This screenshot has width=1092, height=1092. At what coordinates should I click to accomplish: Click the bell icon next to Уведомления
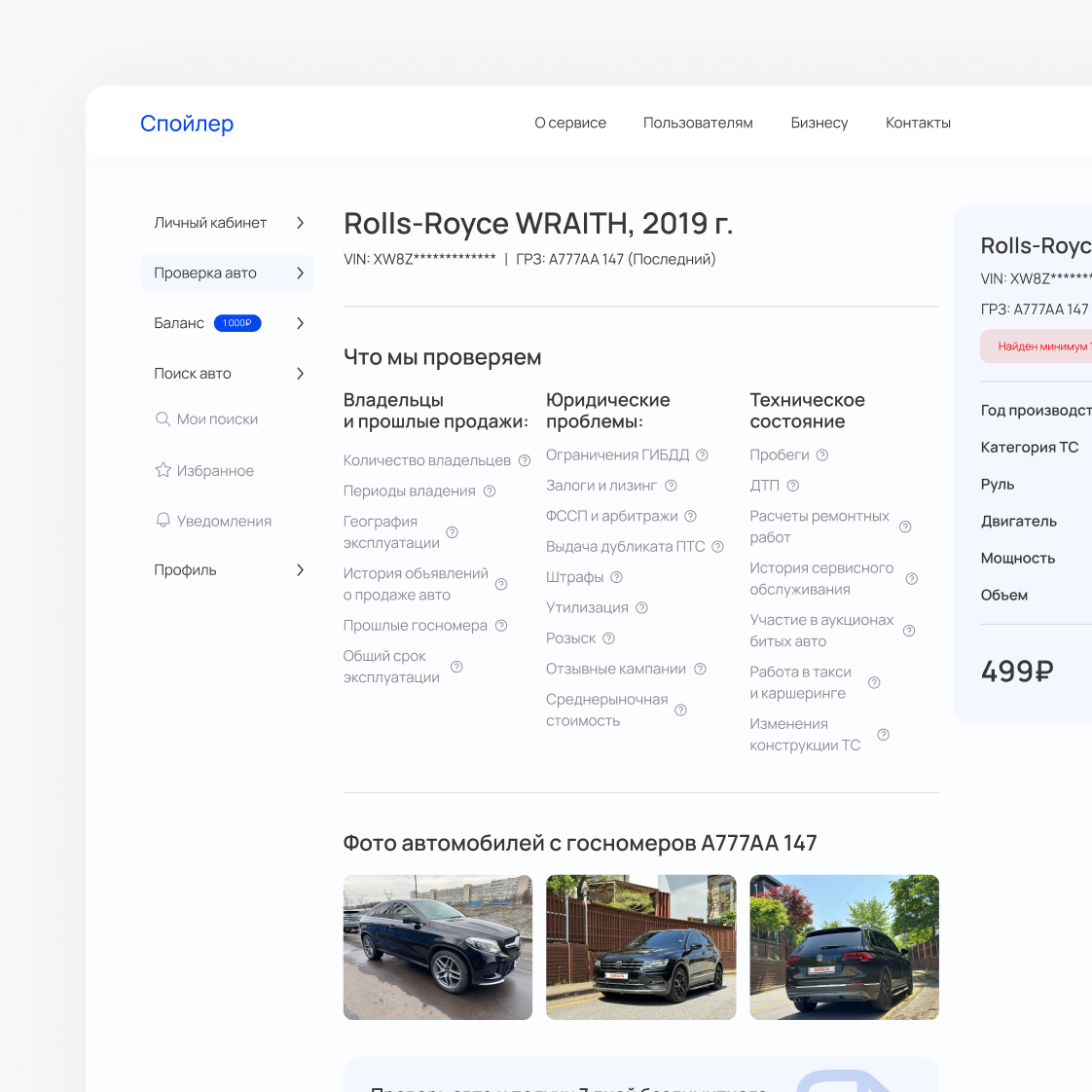[163, 521]
